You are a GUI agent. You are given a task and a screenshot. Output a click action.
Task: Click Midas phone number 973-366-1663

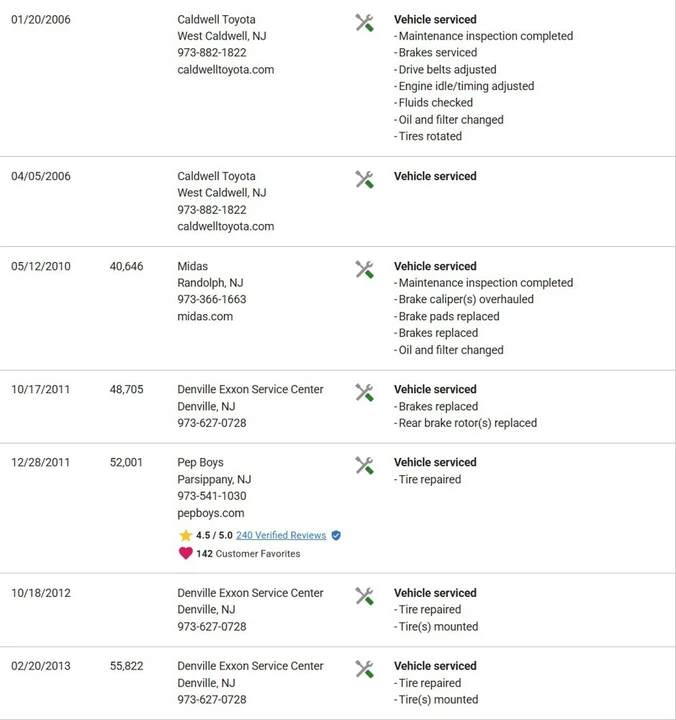[212, 299]
